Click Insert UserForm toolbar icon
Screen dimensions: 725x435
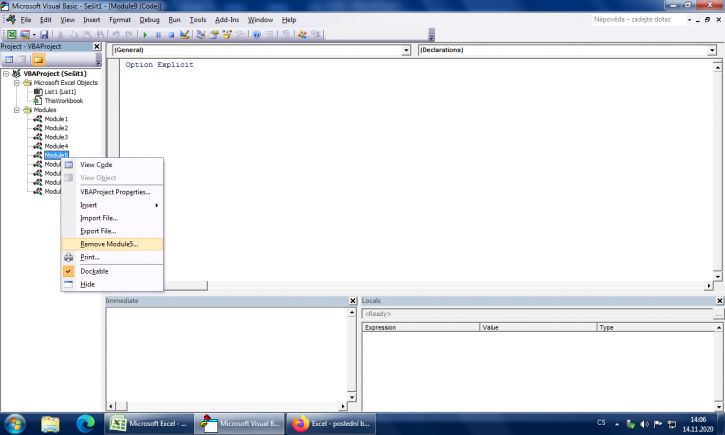[x=25, y=34]
